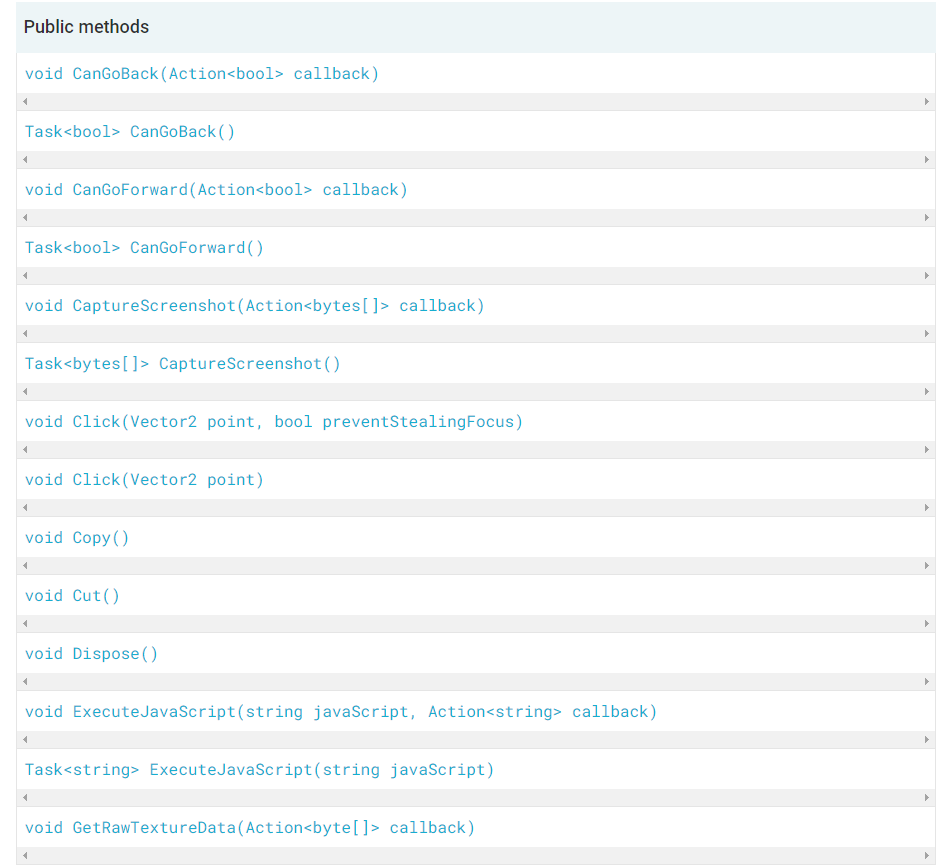Click right scroll arrow under Task<bool> CanGoForward()

(x=926, y=276)
